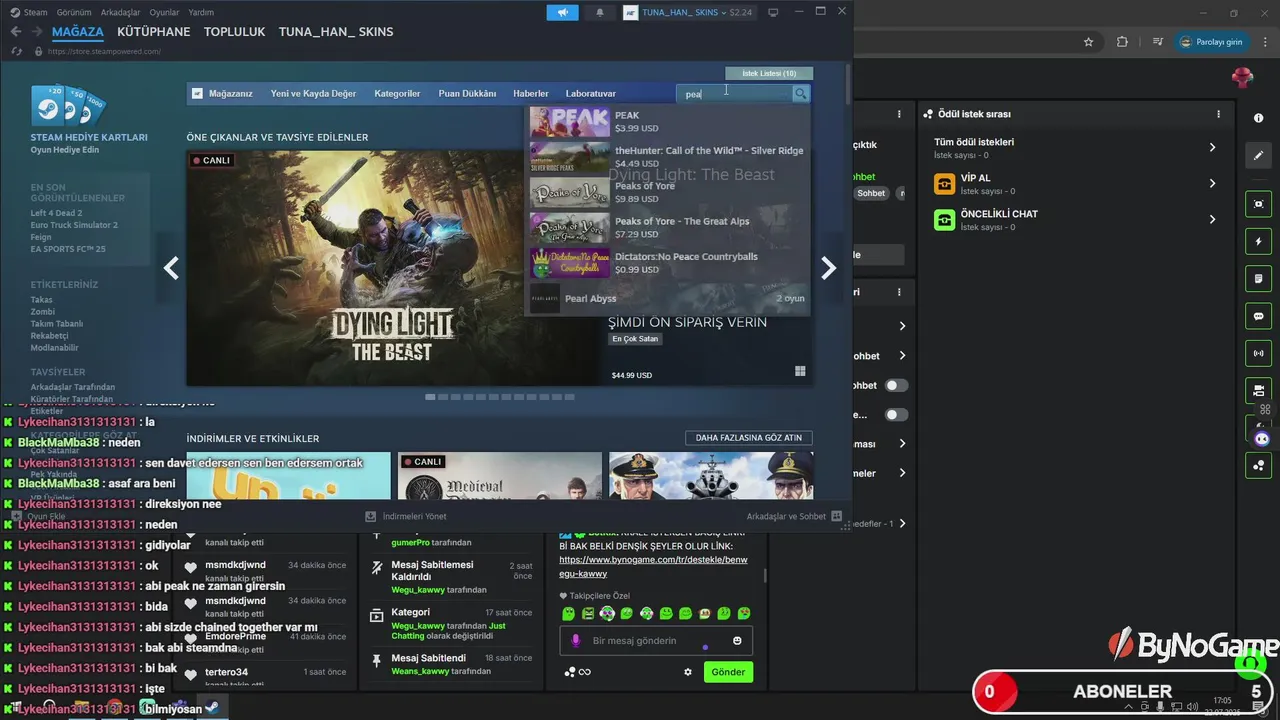Expand the ÖNCELİKLİ CHAT requests row
Viewport: 1280px width, 720px height.
[x=1076, y=220]
